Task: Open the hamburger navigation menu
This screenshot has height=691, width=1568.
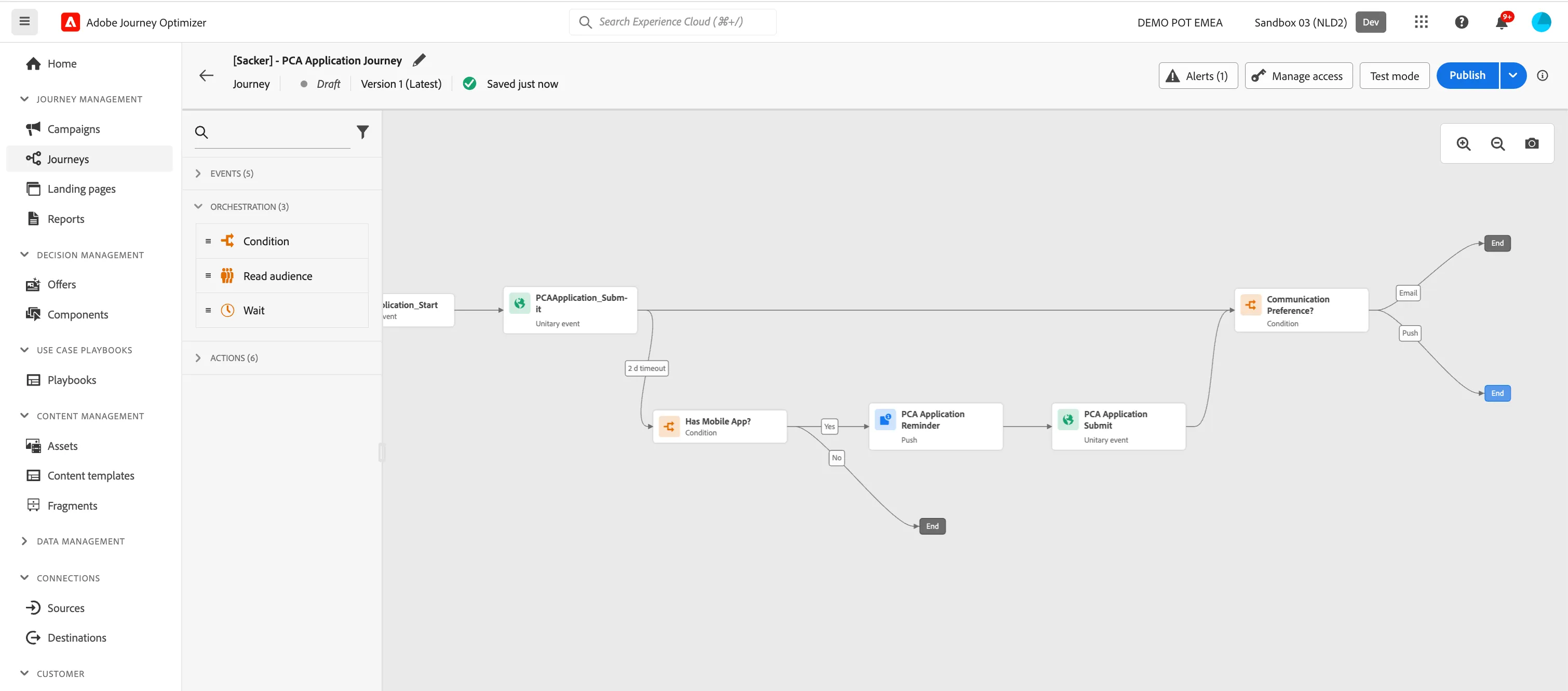Action: [24, 22]
